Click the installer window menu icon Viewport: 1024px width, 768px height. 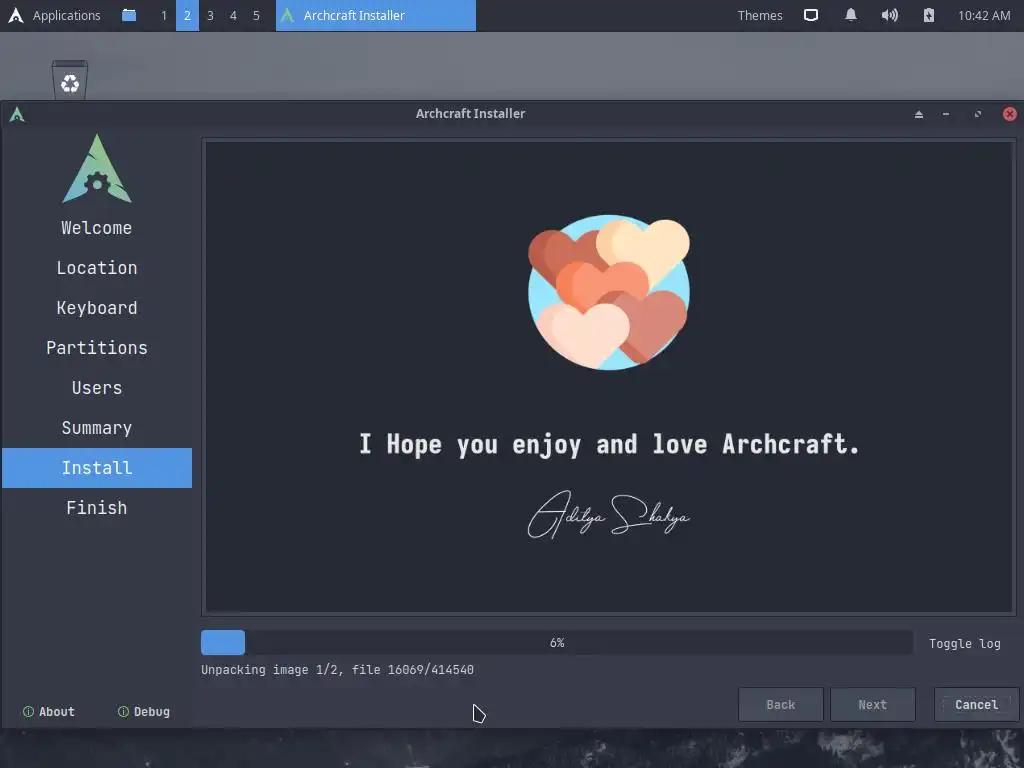17,114
